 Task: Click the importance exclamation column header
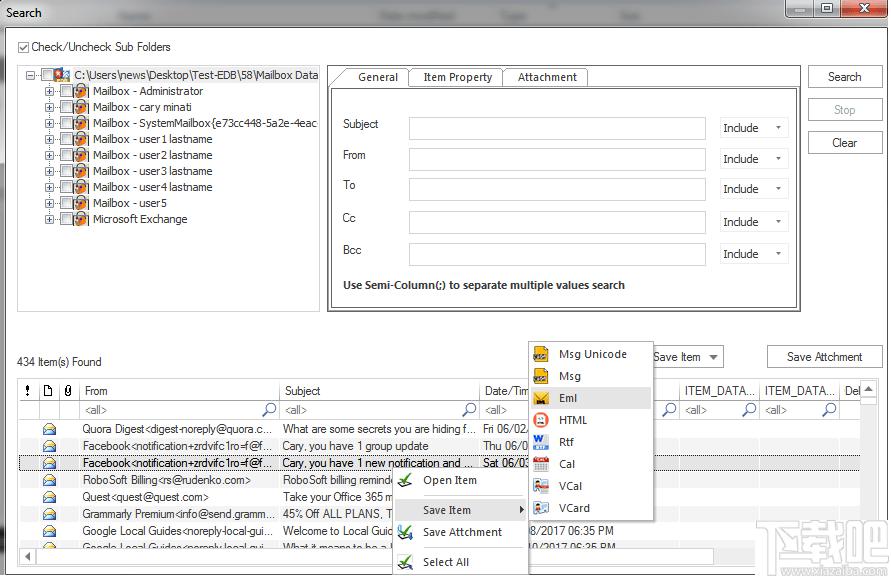coord(28,391)
